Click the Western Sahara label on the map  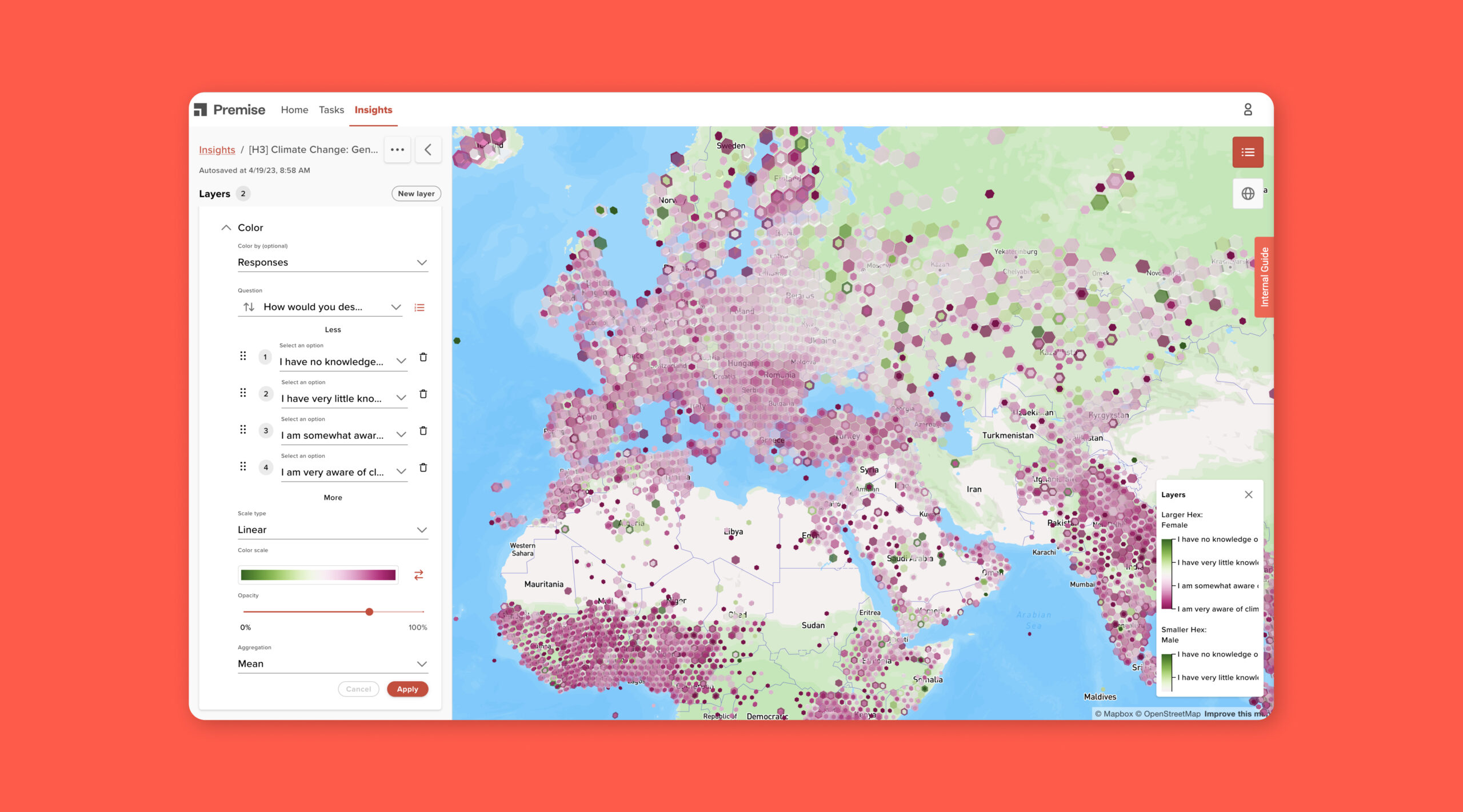point(522,549)
